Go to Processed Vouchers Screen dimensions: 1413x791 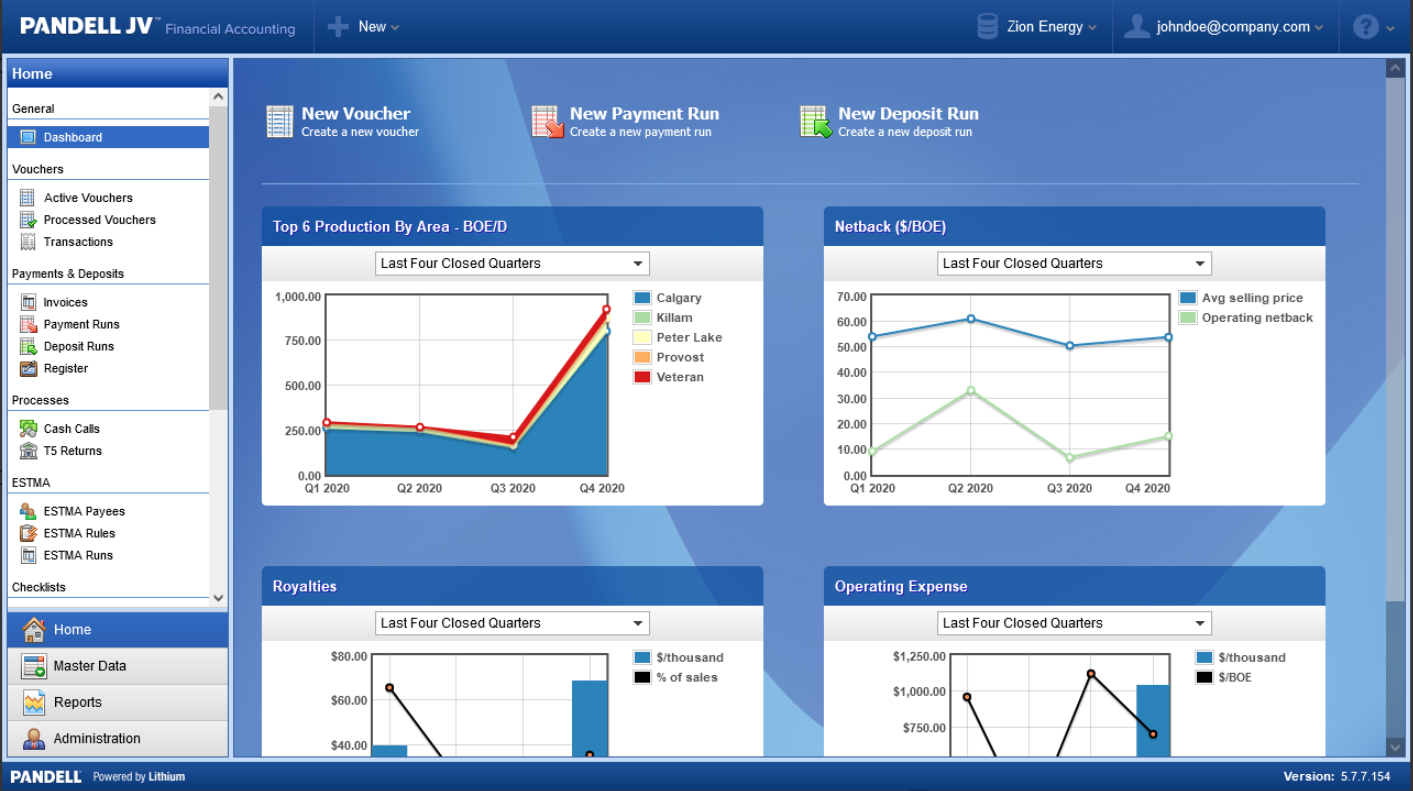(100, 220)
